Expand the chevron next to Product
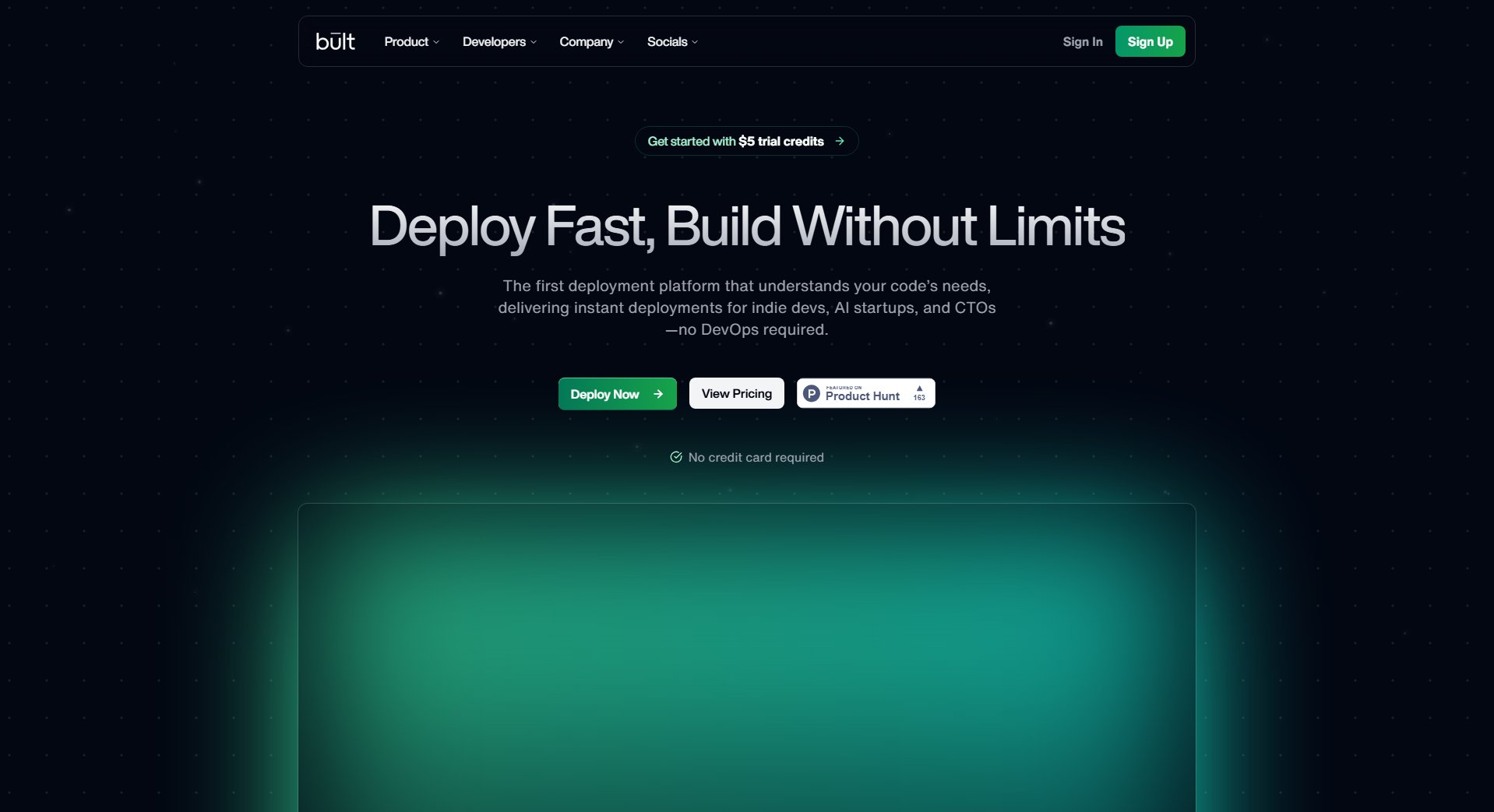This screenshot has height=812, width=1494. (436, 43)
